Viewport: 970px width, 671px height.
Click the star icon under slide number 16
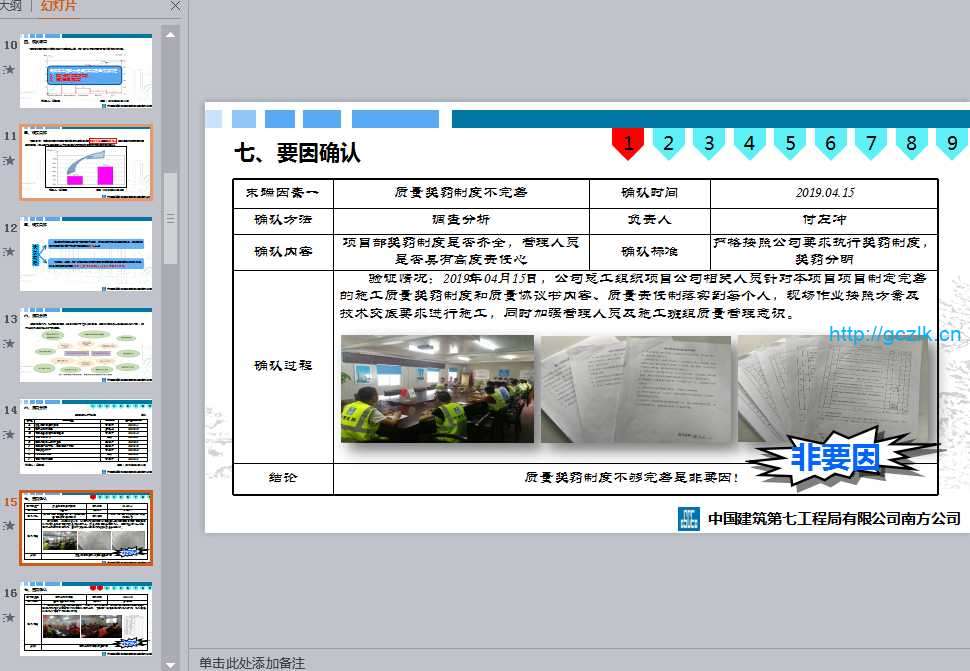pyautogui.click(x=9, y=618)
